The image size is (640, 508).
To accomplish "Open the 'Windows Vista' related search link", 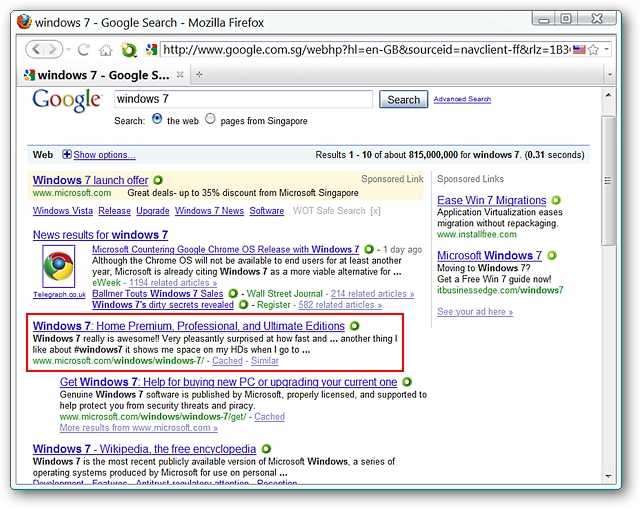I will (63, 211).
